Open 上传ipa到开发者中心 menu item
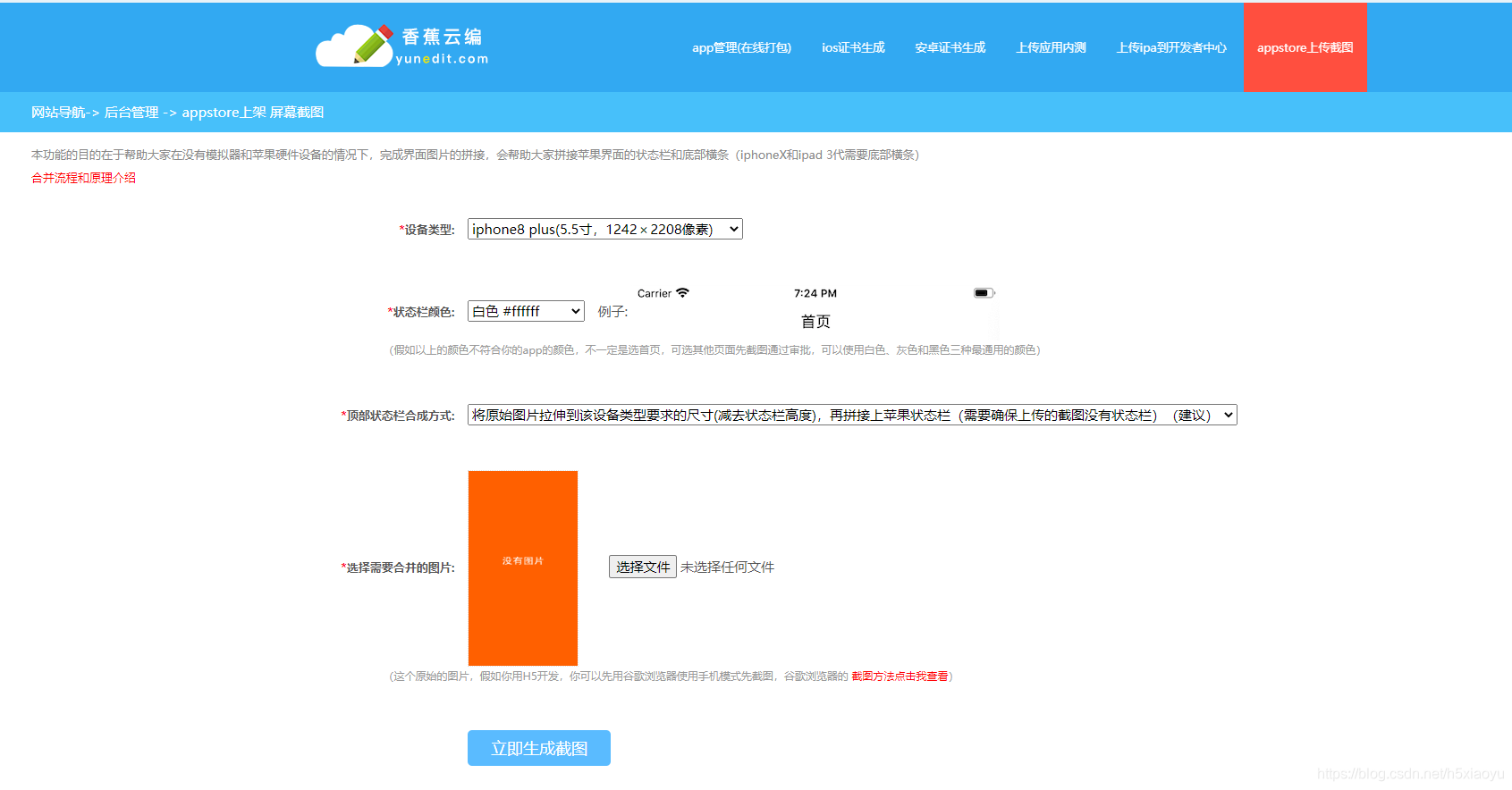 click(x=1171, y=47)
